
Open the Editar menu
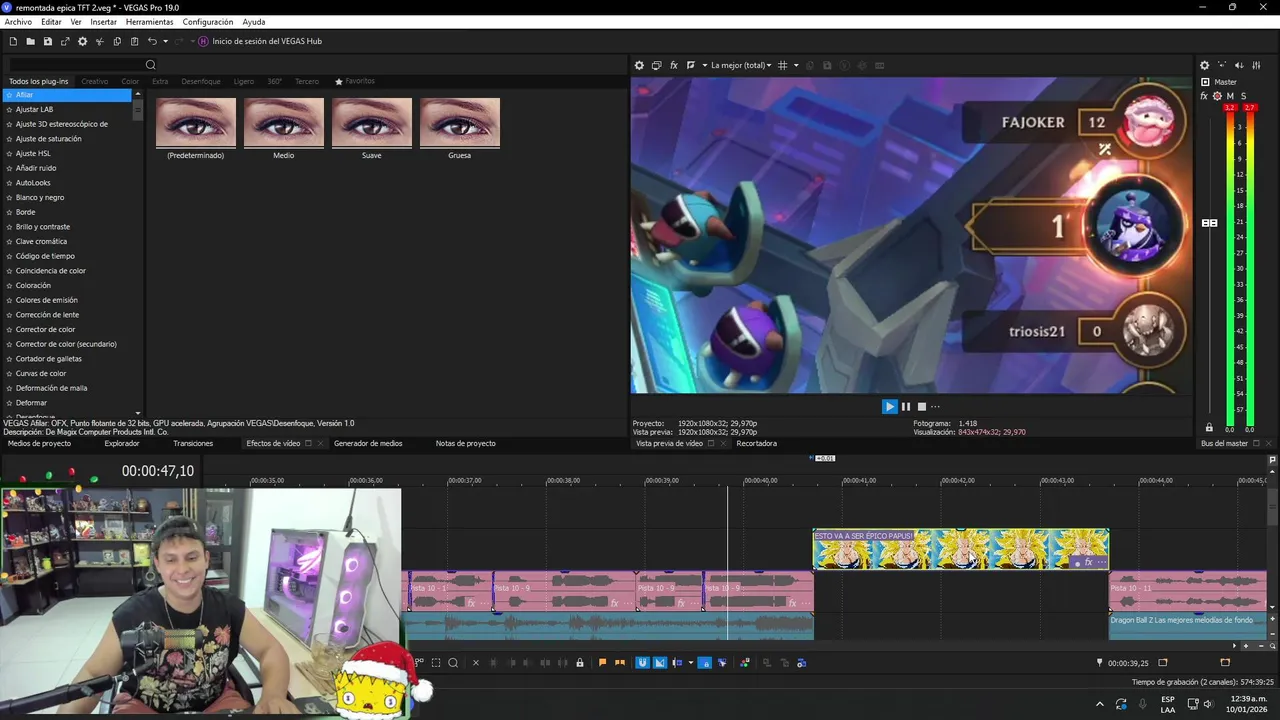coord(51,21)
